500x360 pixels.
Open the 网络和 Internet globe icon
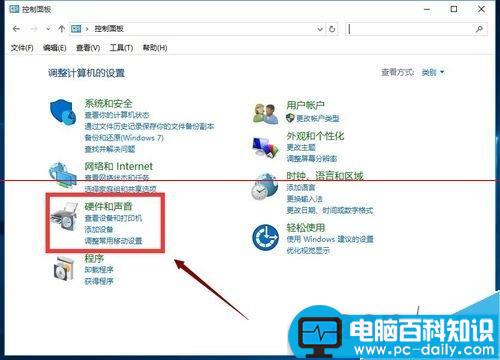tap(62, 176)
